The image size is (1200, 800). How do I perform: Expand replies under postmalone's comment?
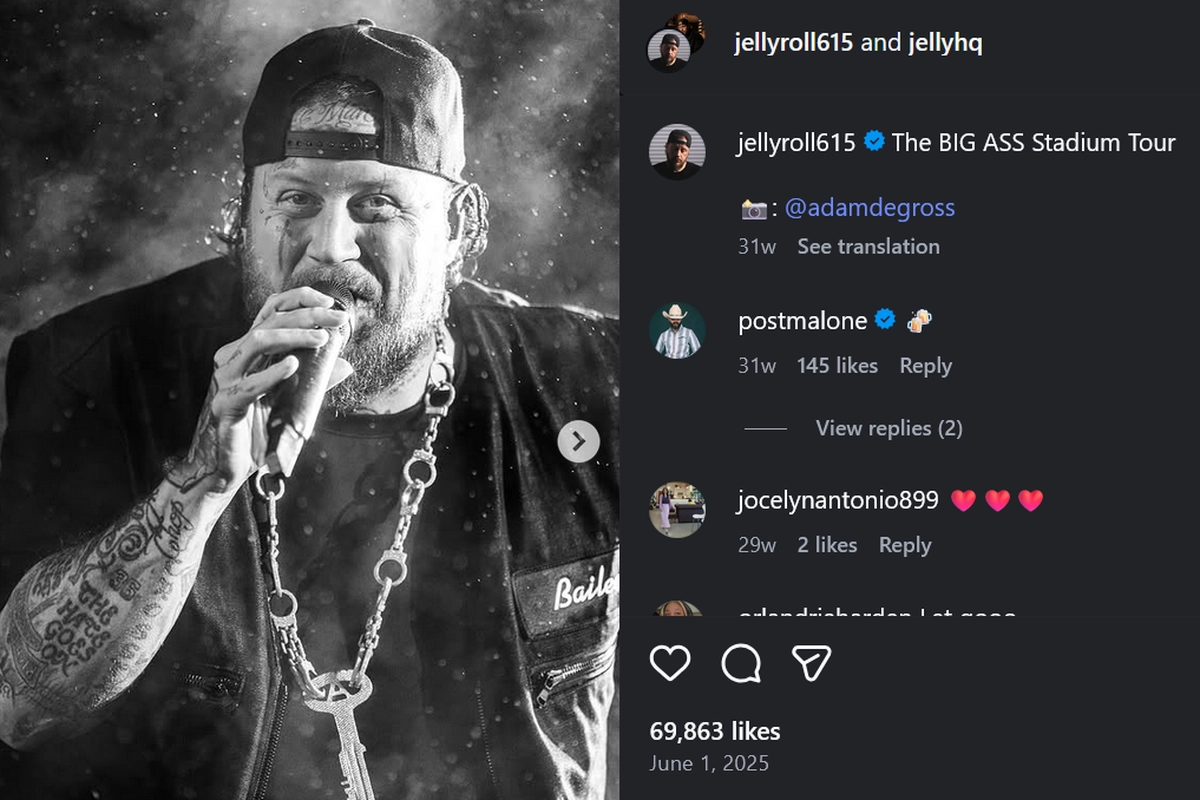pyautogui.click(x=888, y=428)
